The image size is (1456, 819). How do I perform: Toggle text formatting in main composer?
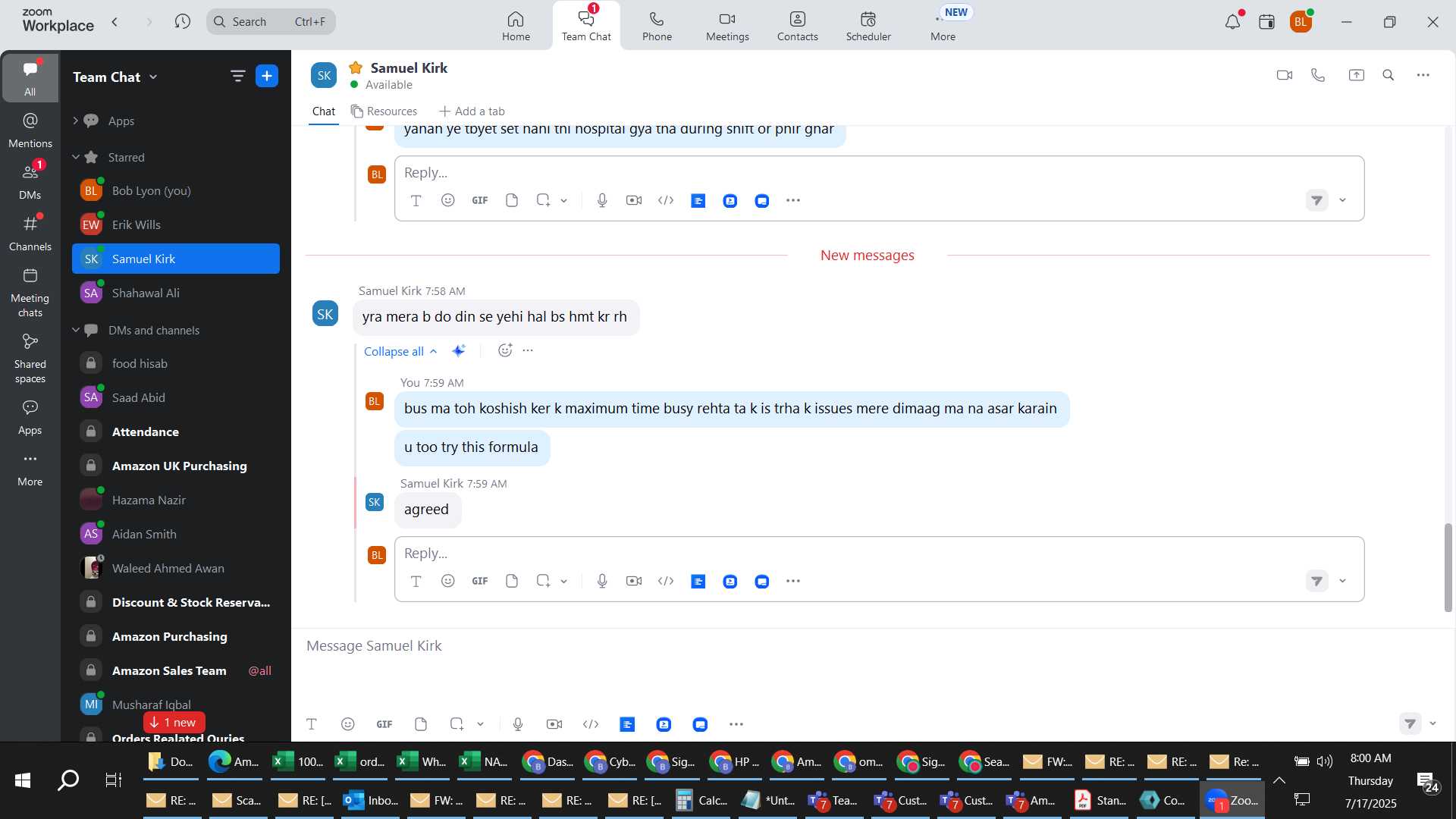pos(311,724)
